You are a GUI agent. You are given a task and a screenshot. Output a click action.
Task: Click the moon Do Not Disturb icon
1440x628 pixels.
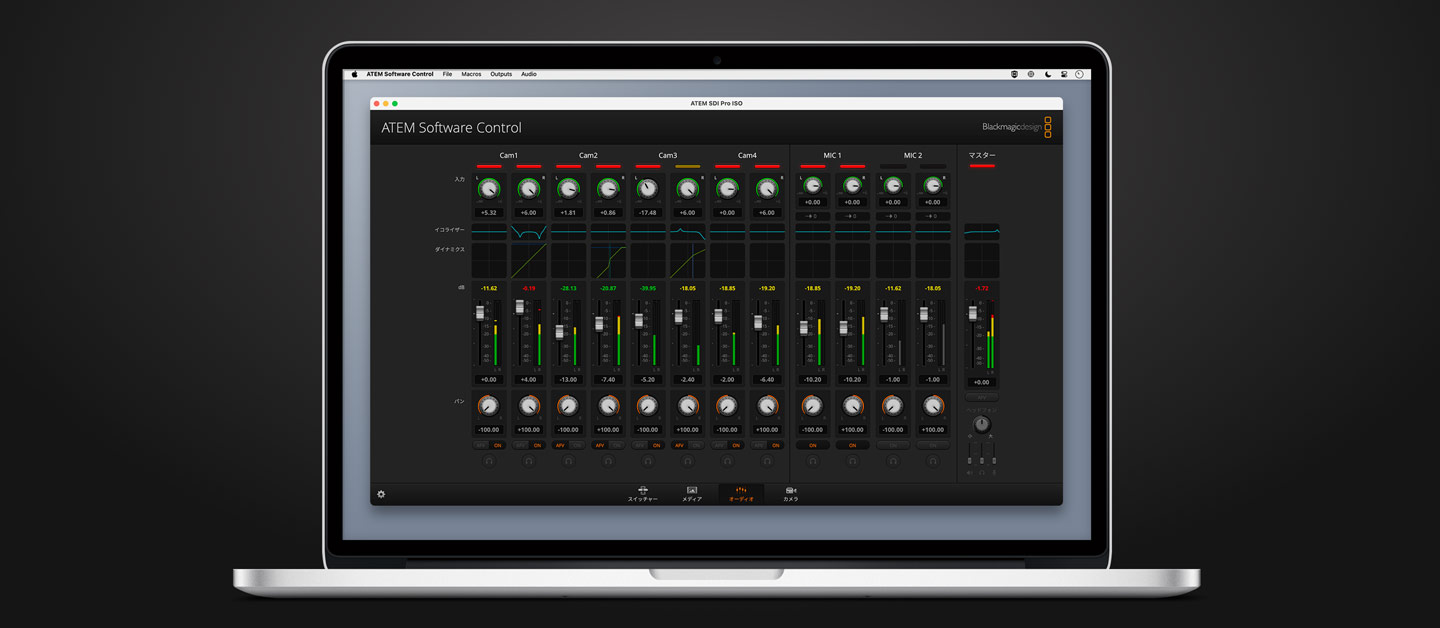coord(1048,74)
